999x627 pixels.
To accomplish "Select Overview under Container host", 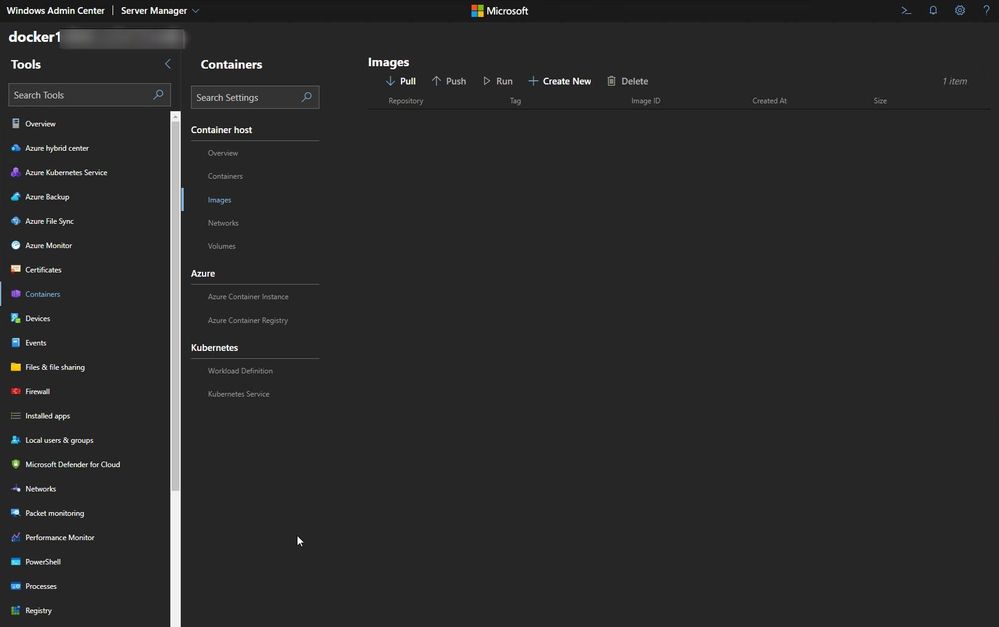I will pos(223,153).
